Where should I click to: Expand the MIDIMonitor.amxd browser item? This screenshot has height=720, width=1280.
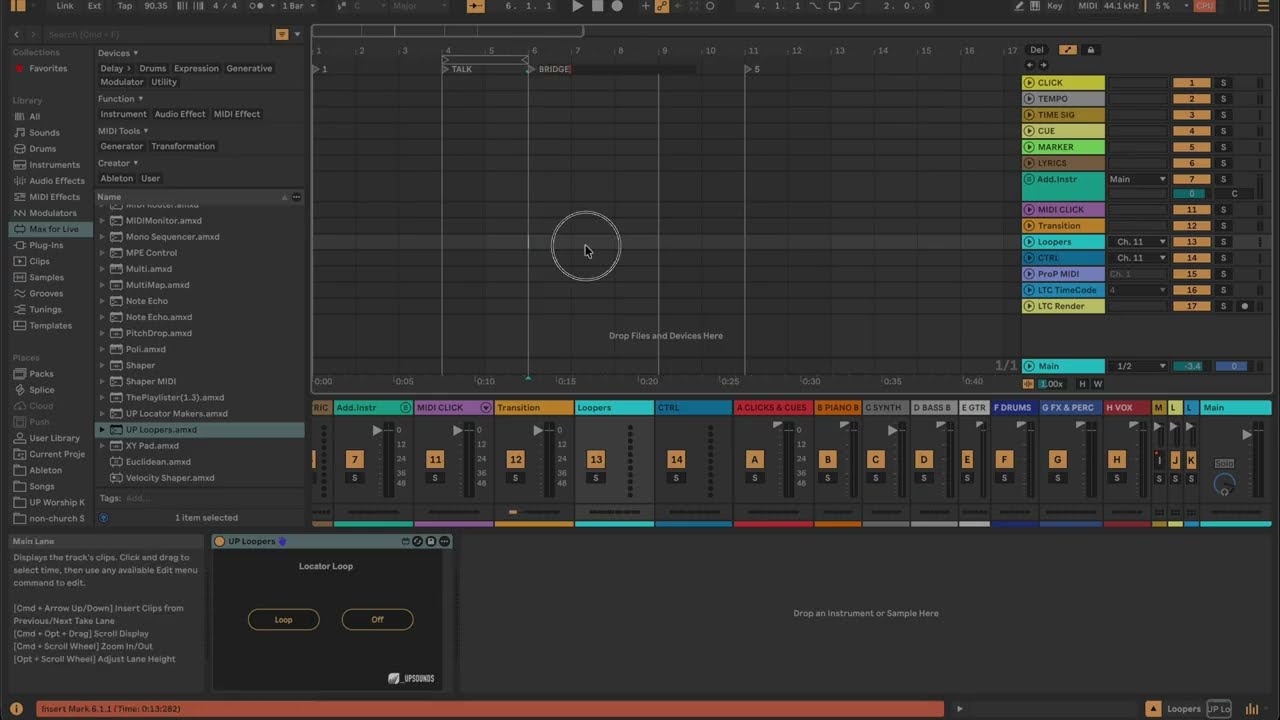102,221
